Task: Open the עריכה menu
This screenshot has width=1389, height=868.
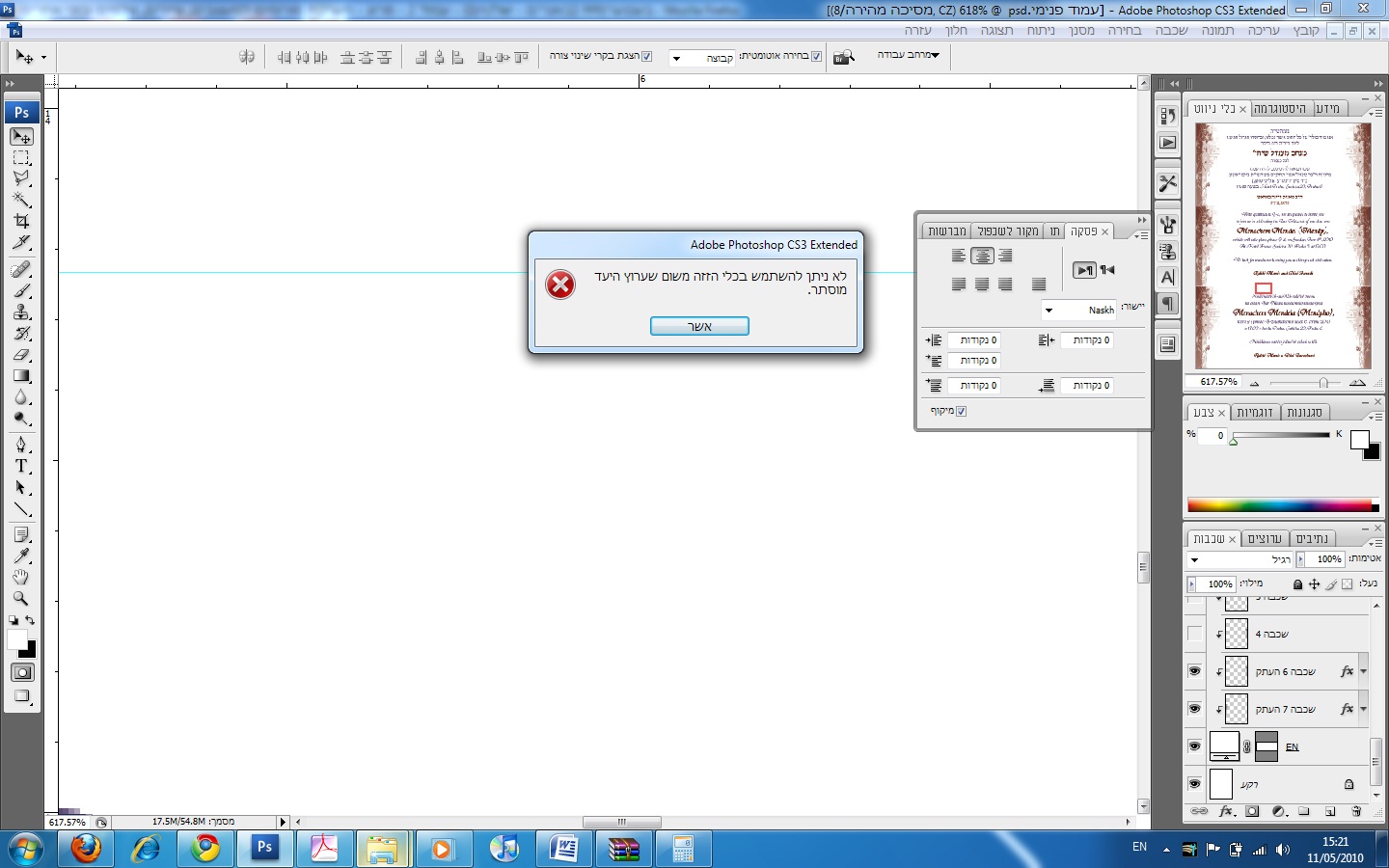Action: [1264, 31]
